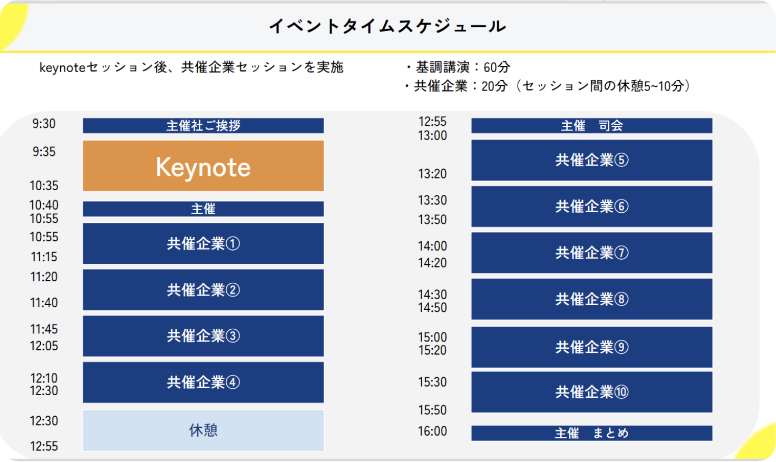Select the 共催企業⑩ session block
This screenshot has height=462, width=776.
(592, 392)
